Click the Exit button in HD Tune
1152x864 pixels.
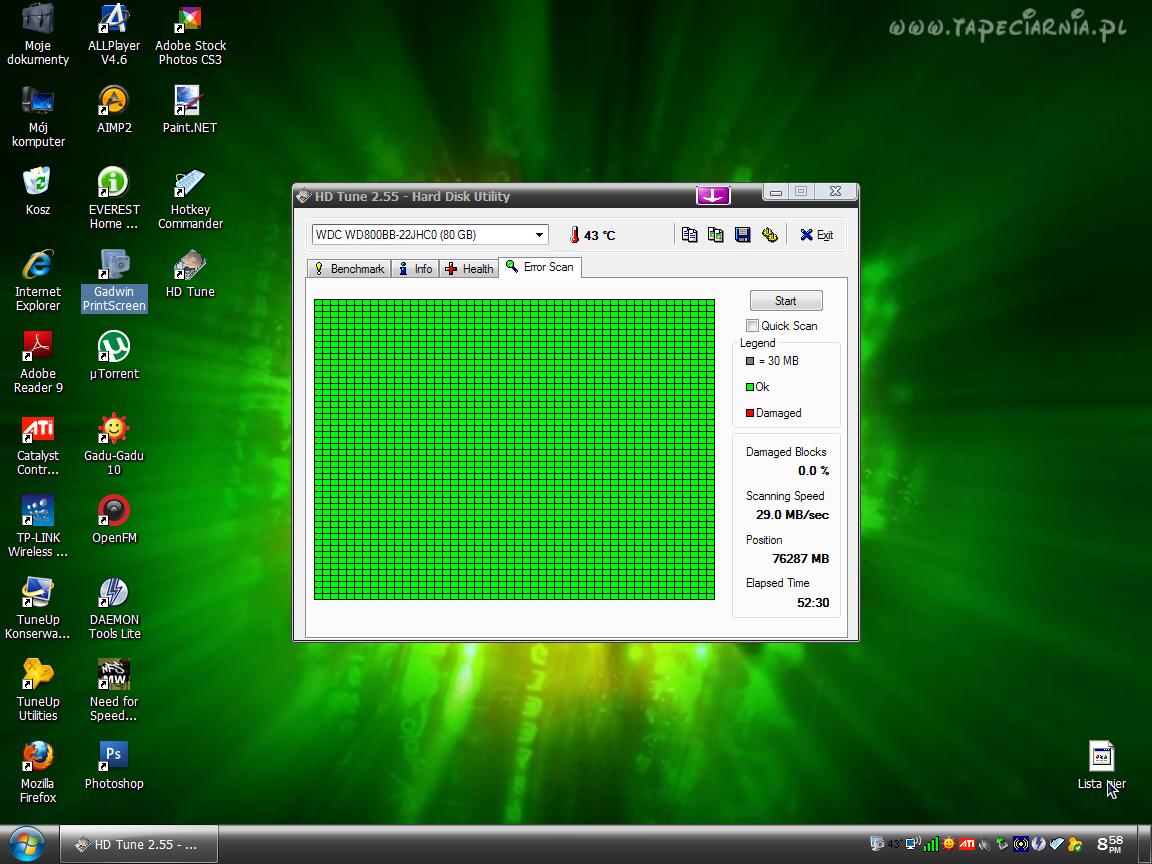pyautogui.click(x=816, y=234)
